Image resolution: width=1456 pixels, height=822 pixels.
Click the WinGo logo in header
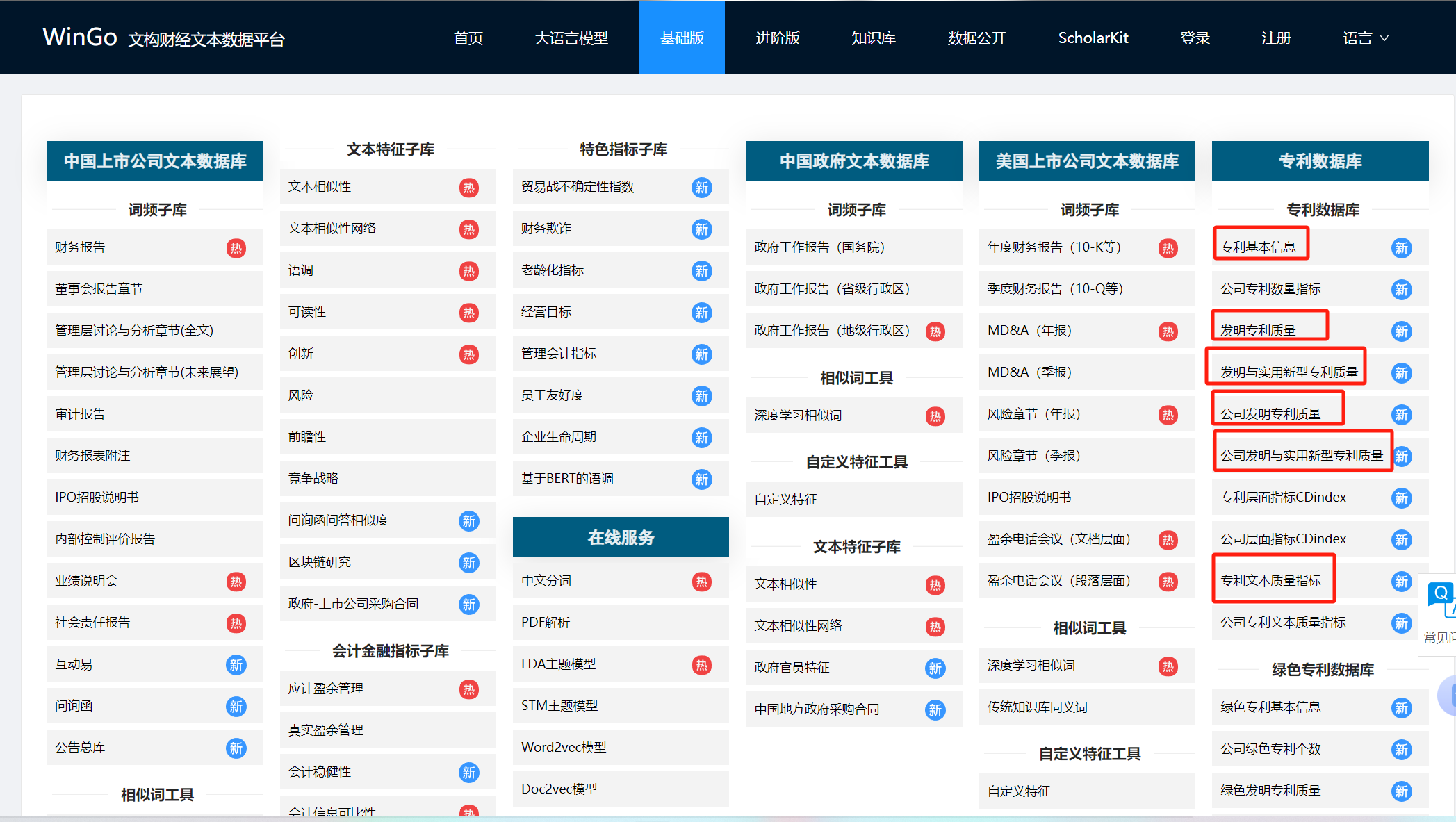pyautogui.click(x=79, y=37)
